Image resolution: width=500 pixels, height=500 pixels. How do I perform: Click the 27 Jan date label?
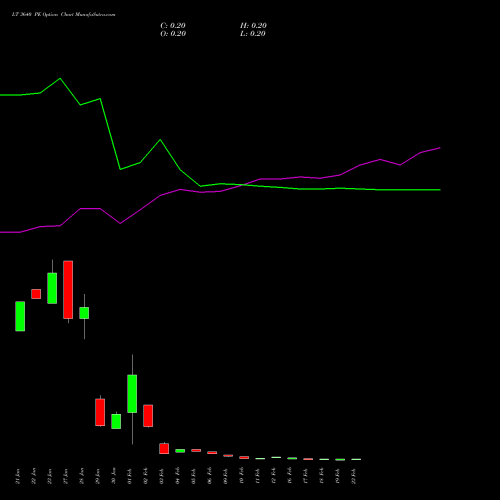coord(66,476)
